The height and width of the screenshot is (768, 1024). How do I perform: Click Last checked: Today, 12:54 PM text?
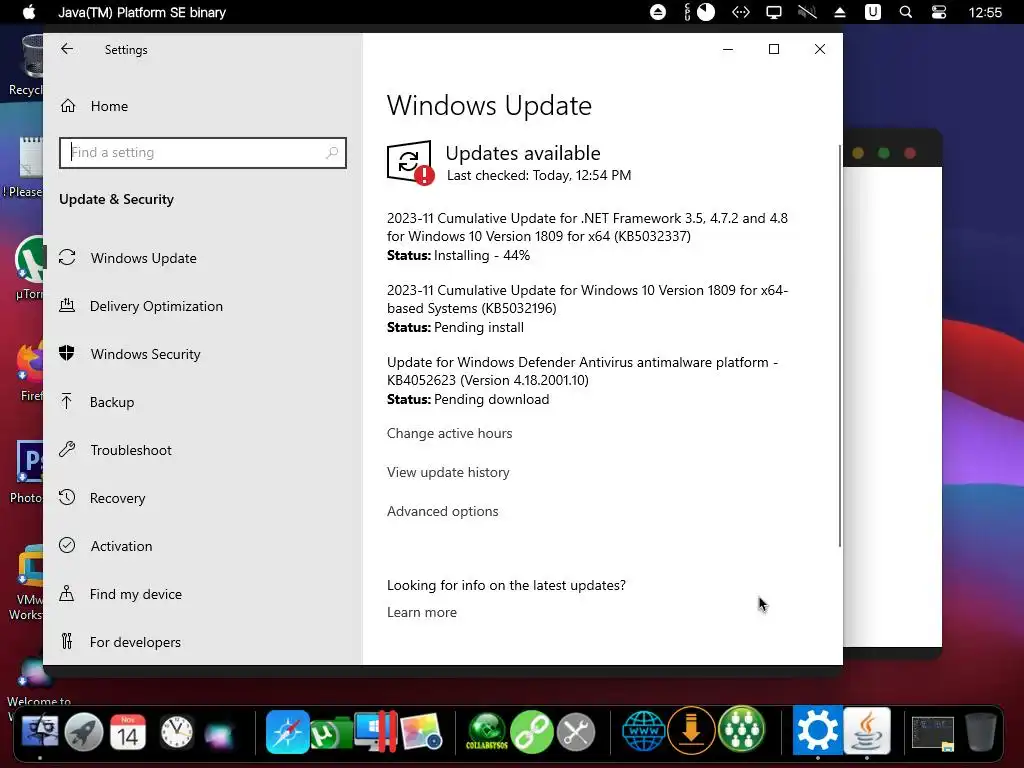click(x=539, y=176)
